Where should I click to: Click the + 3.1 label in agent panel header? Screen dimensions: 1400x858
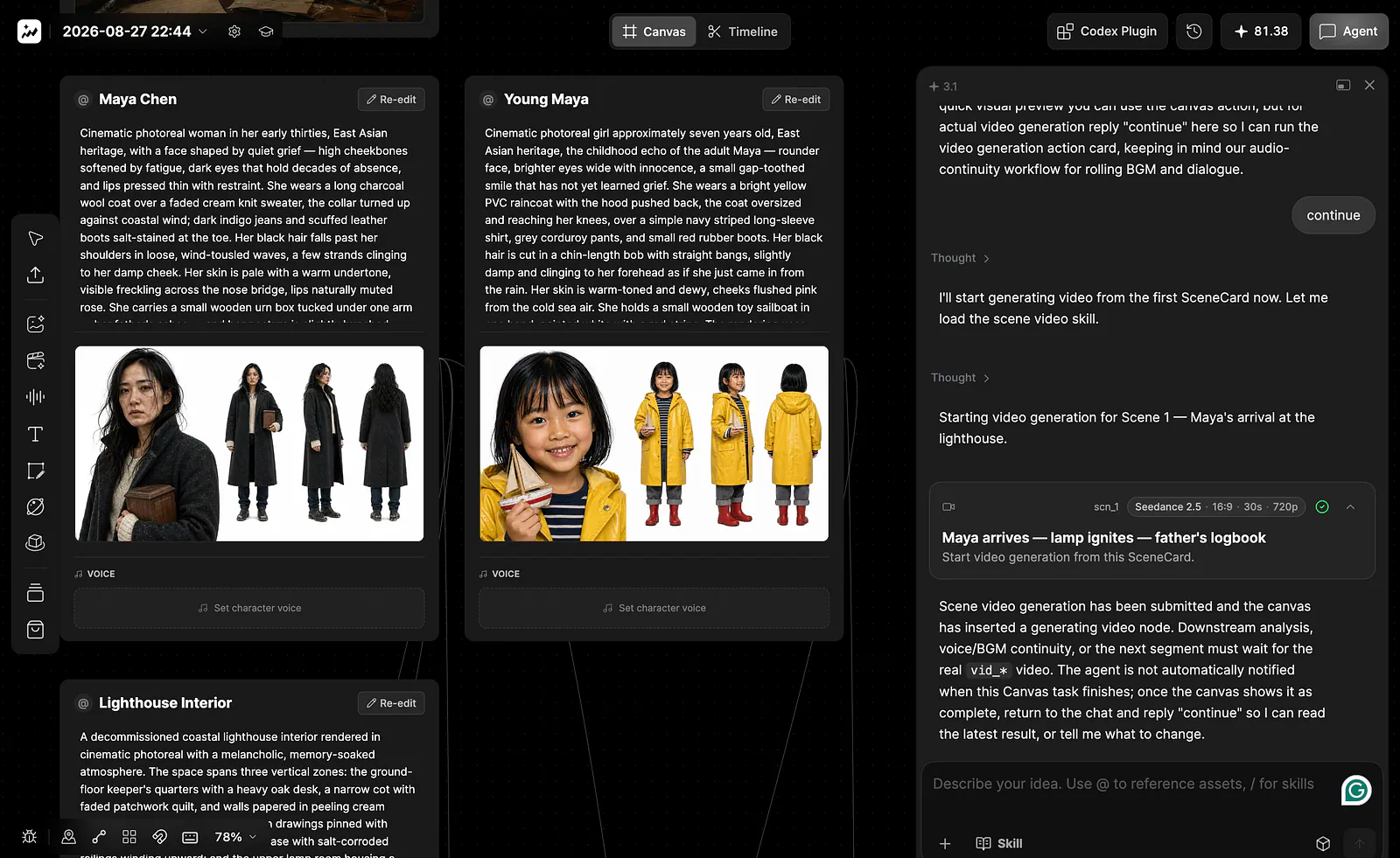point(943,87)
